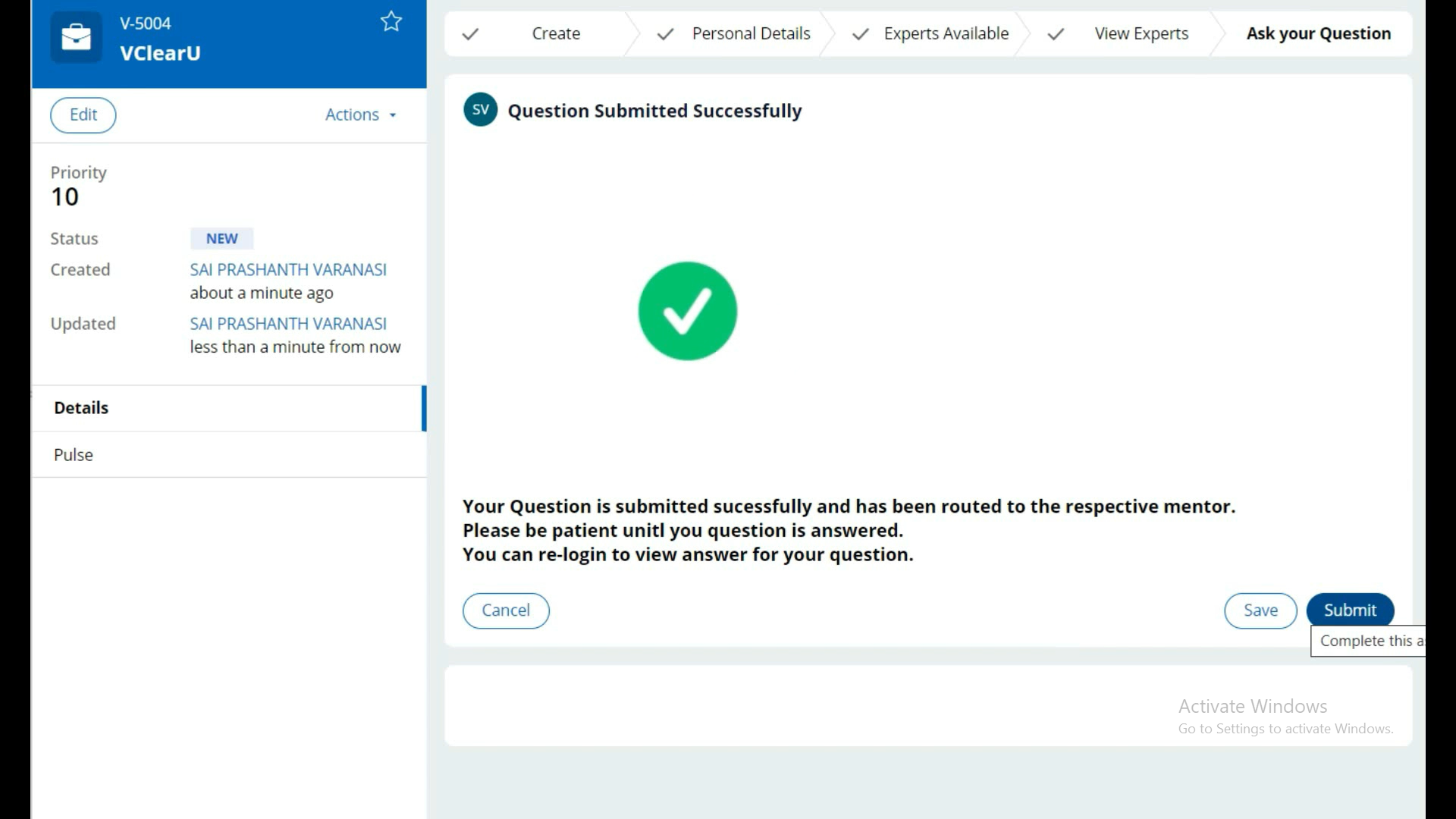
Task: Go to the Personal Details step
Action: (751, 34)
